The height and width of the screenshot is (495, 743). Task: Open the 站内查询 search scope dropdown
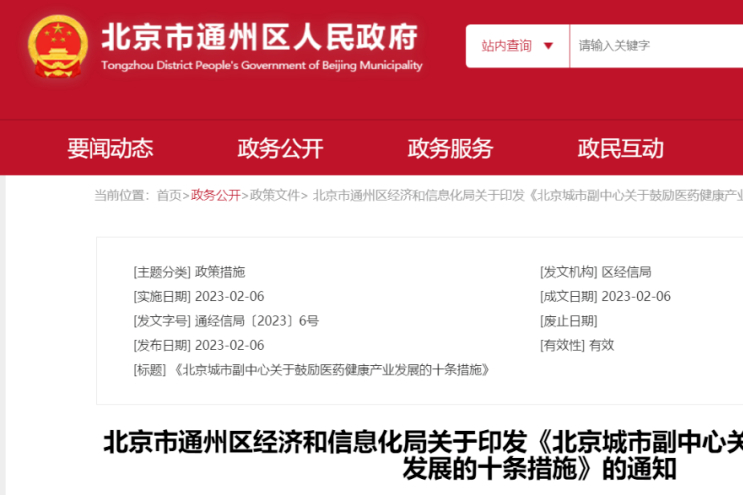(x=517, y=46)
